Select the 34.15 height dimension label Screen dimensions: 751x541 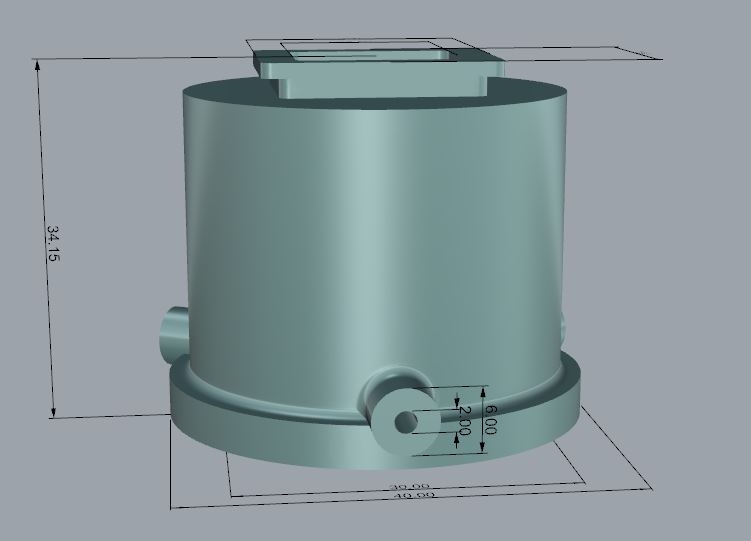click(x=54, y=243)
